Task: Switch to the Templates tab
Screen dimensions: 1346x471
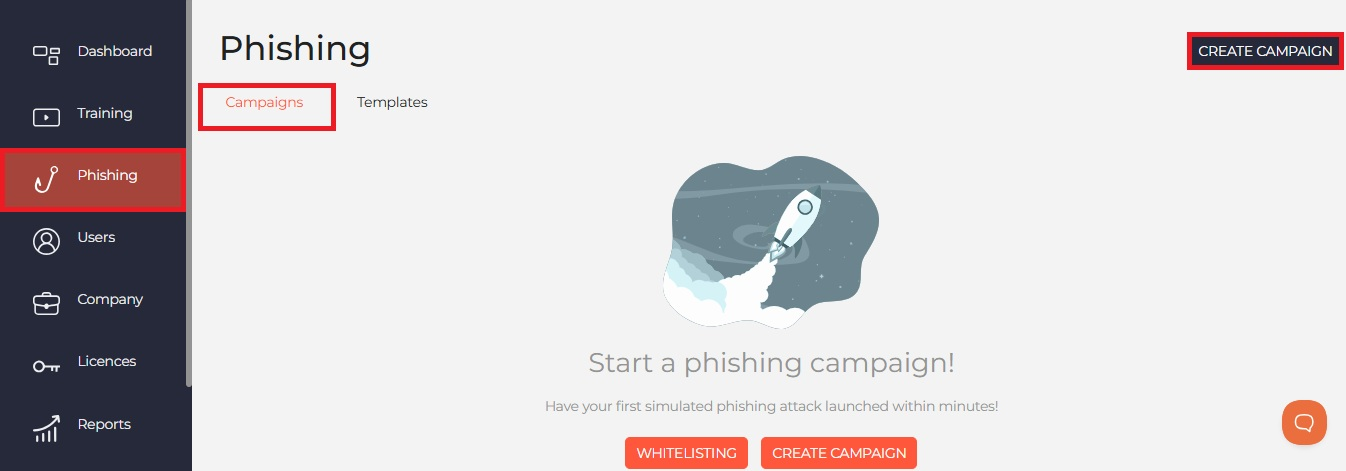Action: pos(392,102)
